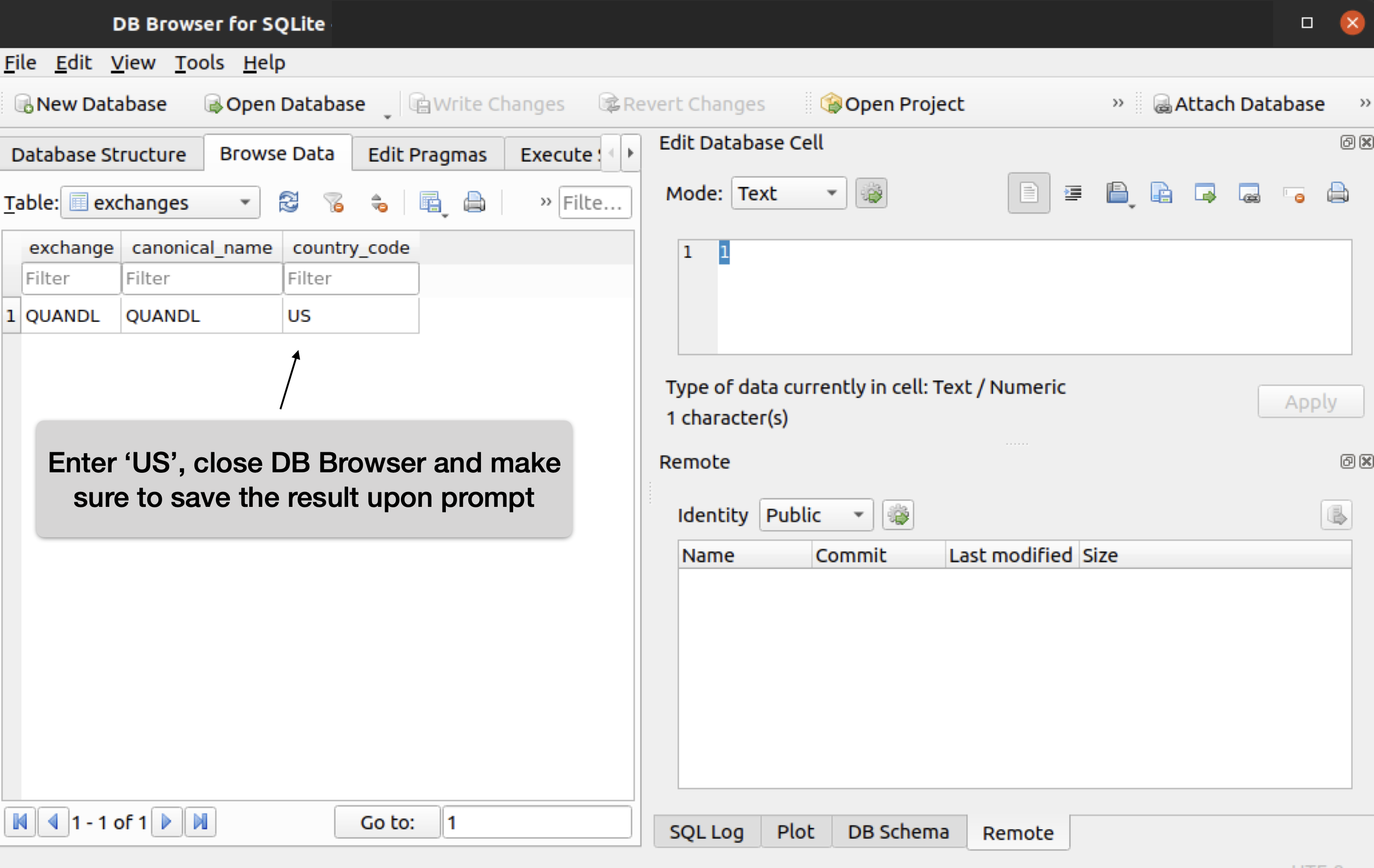Switch to the Database Structure tab
This screenshot has width=1374, height=868.
(99, 154)
